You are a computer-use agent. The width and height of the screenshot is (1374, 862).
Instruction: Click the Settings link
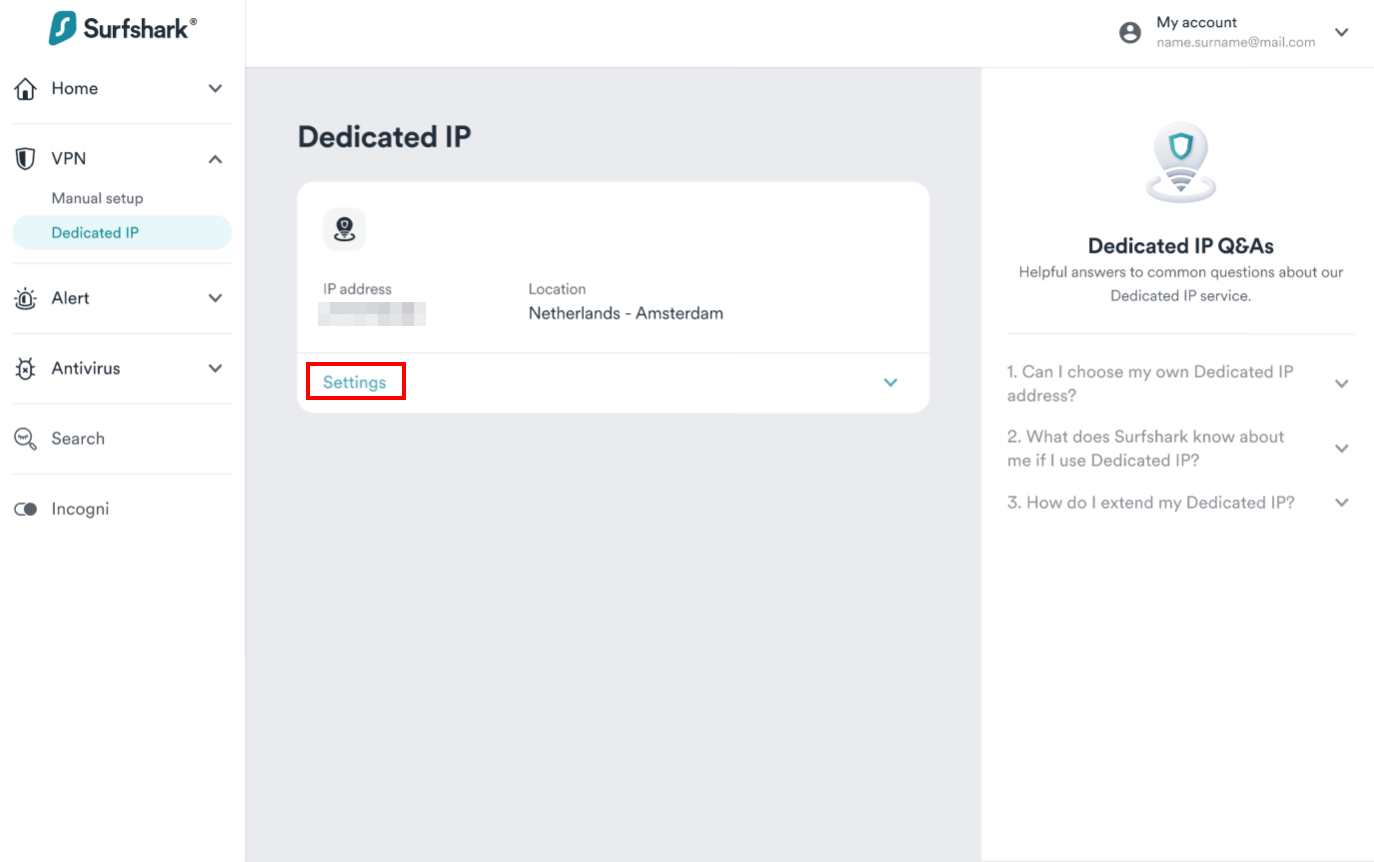tap(354, 382)
